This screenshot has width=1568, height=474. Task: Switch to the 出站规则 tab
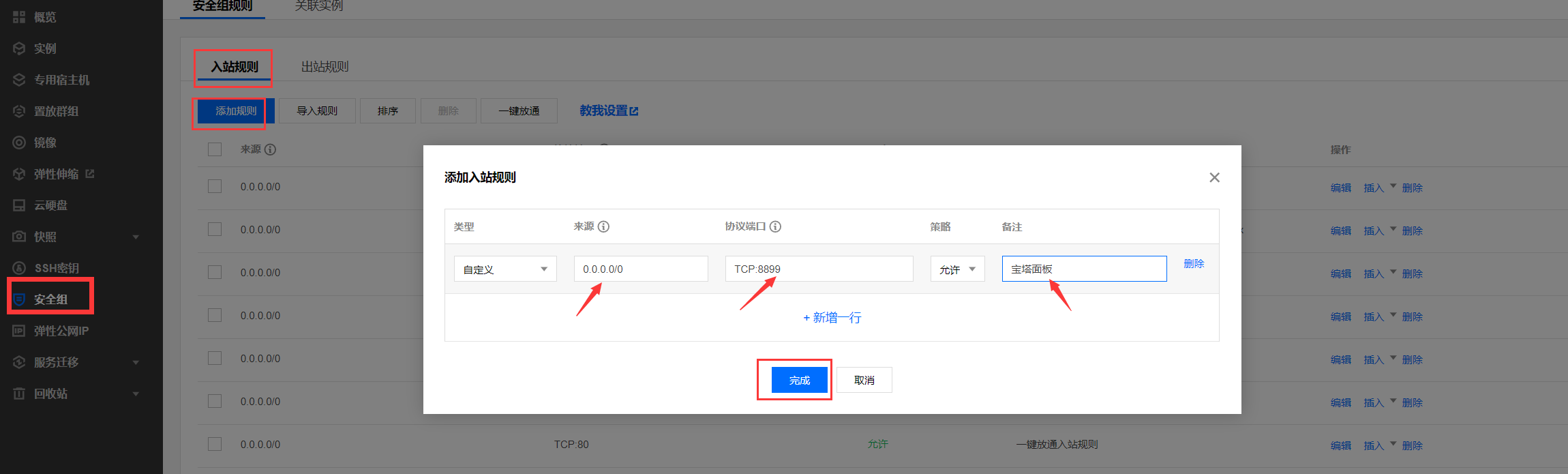(x=325, y=67)
